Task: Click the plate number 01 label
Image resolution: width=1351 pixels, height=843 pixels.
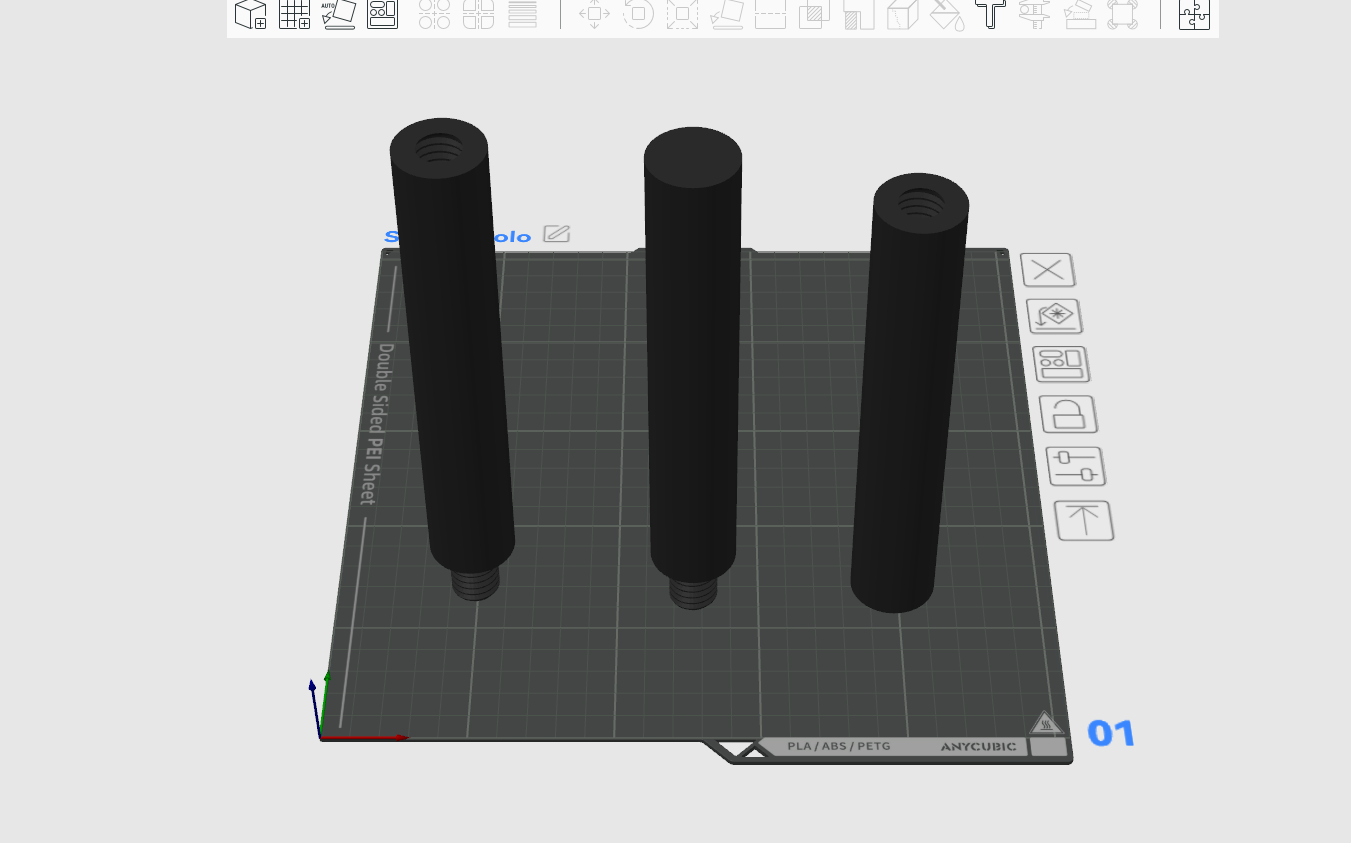Action: click(x=1111, y=734)
